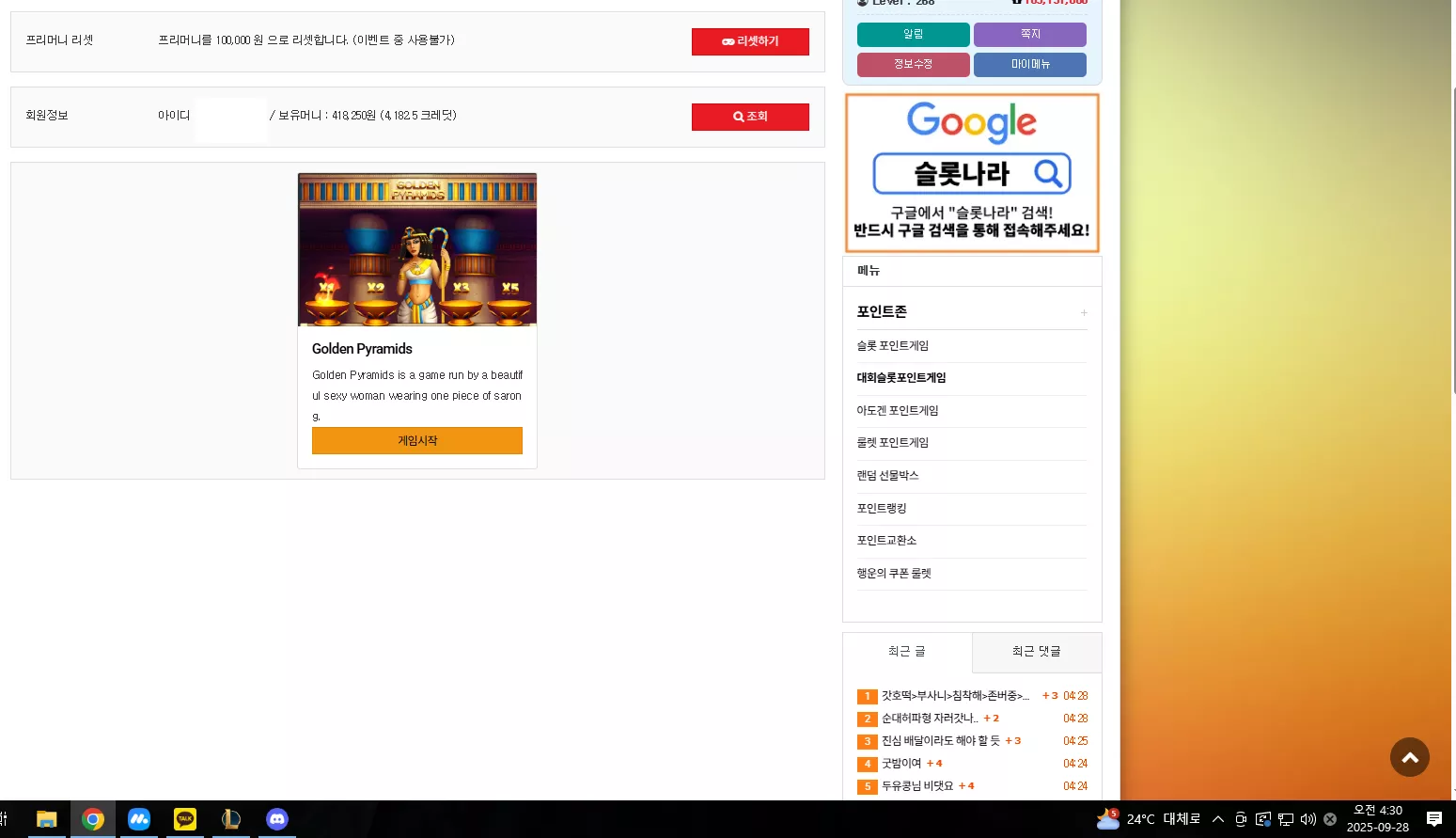Open network settings tray icon
Image resolution: width=1456 pixels, height=838 pixels.
tap(1286, 819)
